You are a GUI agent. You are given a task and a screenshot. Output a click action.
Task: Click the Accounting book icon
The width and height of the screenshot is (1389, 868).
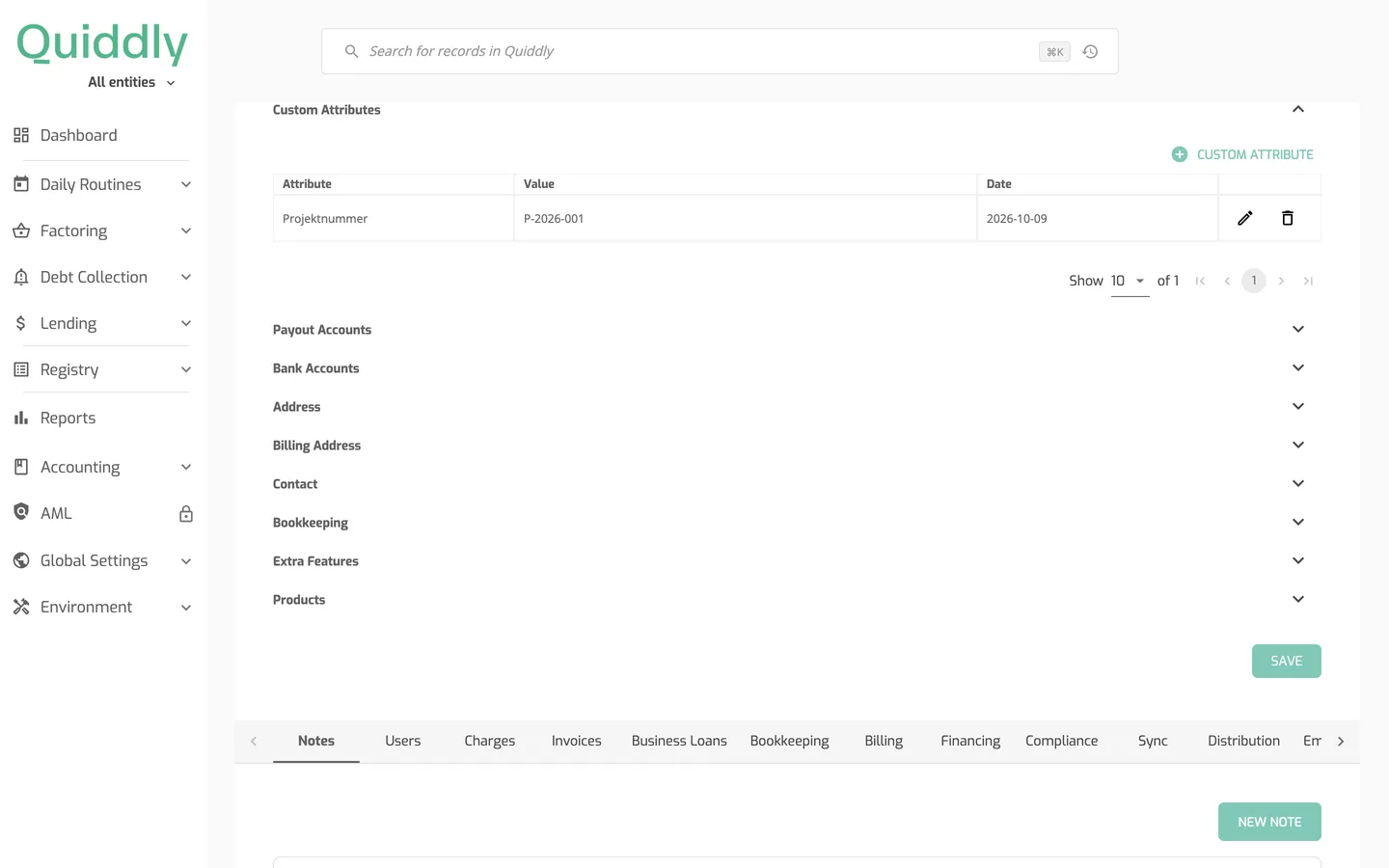pos(21,467)
